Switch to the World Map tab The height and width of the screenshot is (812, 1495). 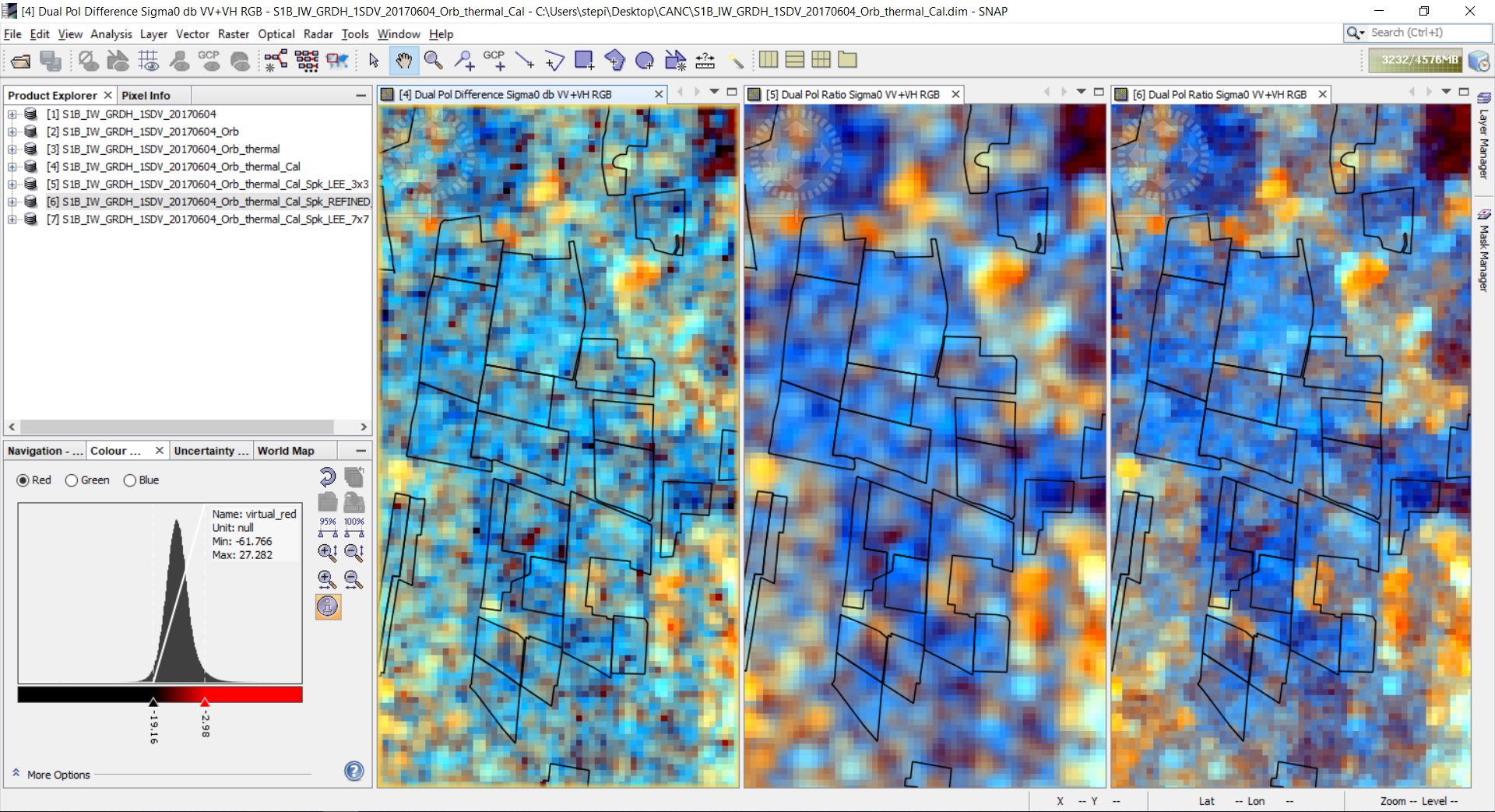[x=286, y=451]
